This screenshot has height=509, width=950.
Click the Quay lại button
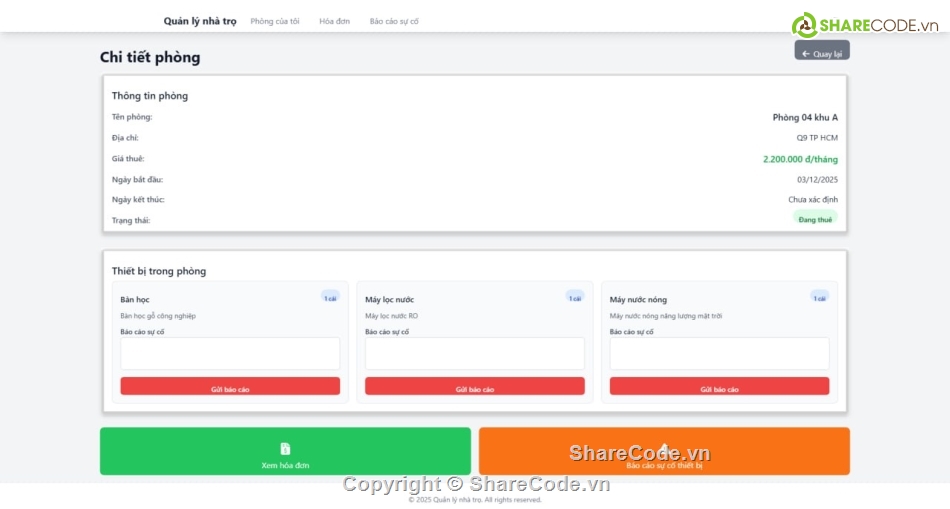point(822,50)
